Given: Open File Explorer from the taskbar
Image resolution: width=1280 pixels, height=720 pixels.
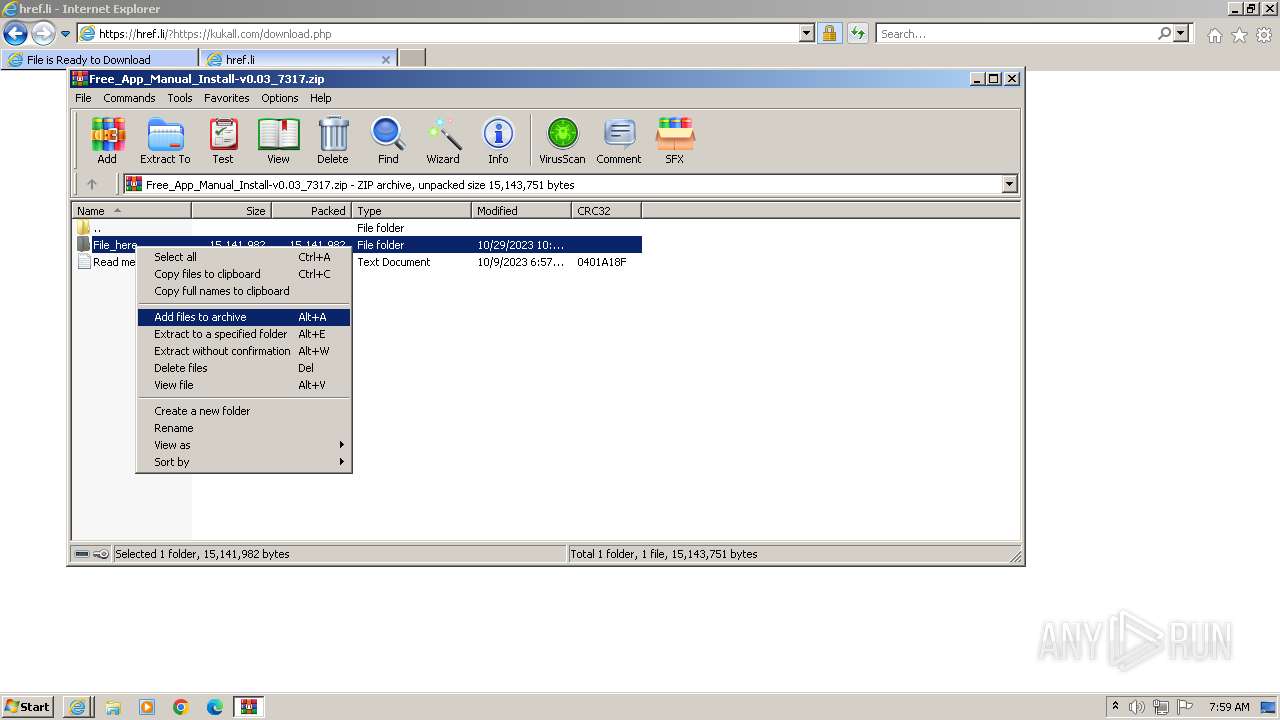Looking at the screenshot, I should [113, 707].
